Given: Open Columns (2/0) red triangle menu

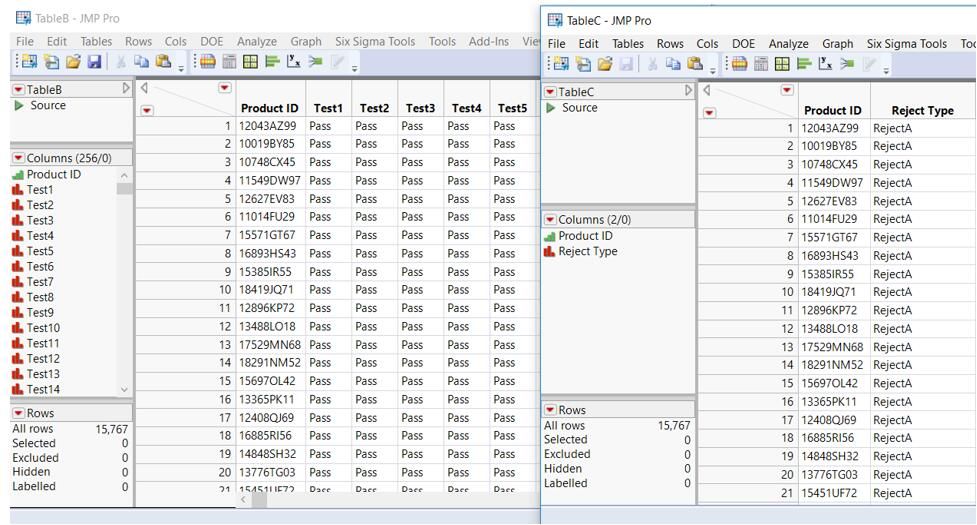Looking at the screenshot, I should pyautogui.click(x=550, y=220).
